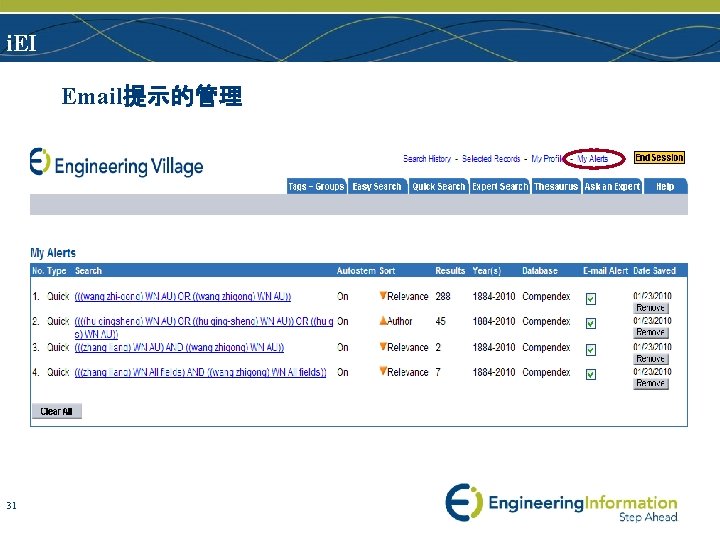720x540 pixels.
Task: Toggle the E-mail Alert checkbox for search 2
Action: click(x=591, y=323)
